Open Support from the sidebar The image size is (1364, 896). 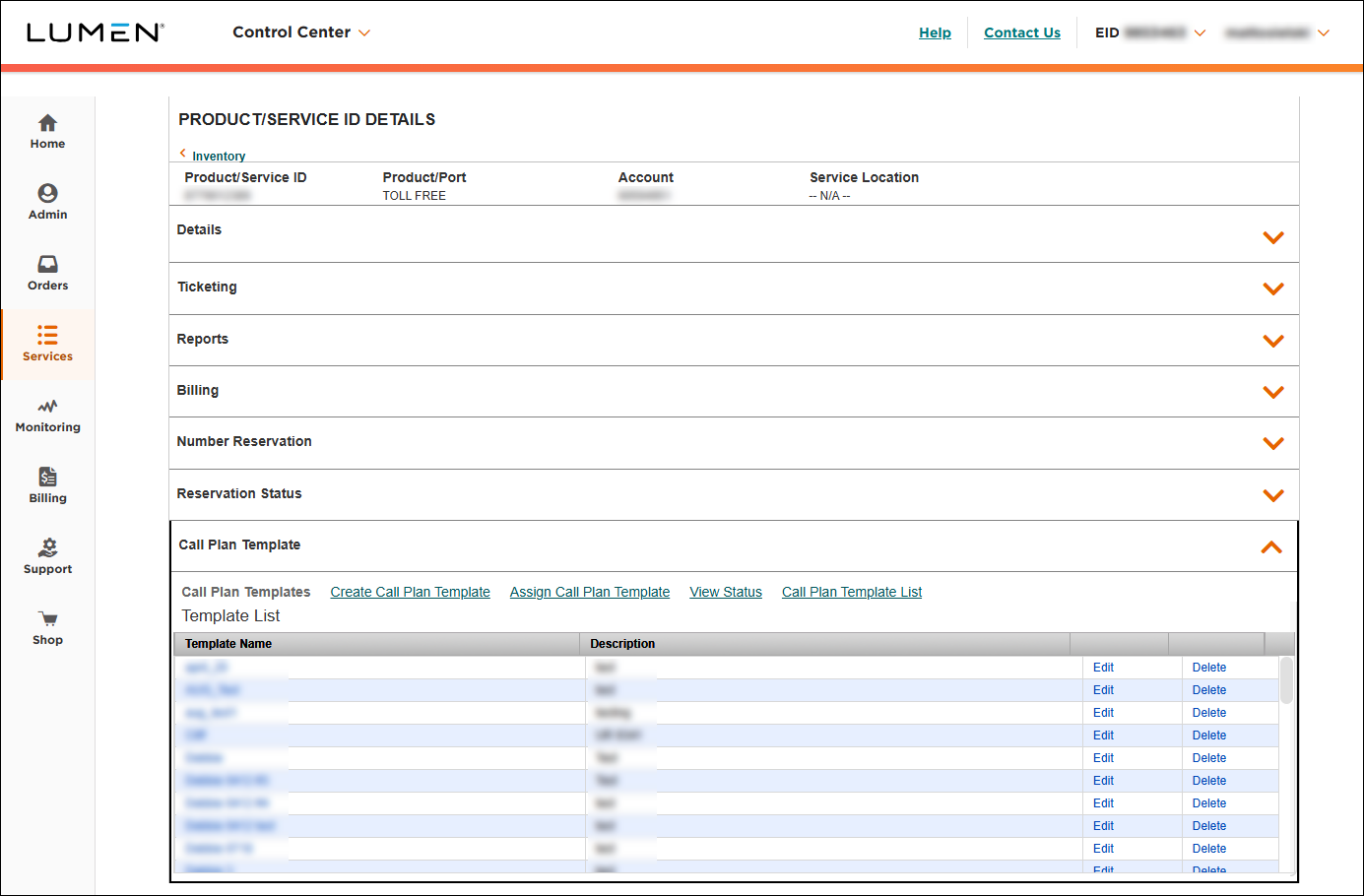tap(47, 555)
